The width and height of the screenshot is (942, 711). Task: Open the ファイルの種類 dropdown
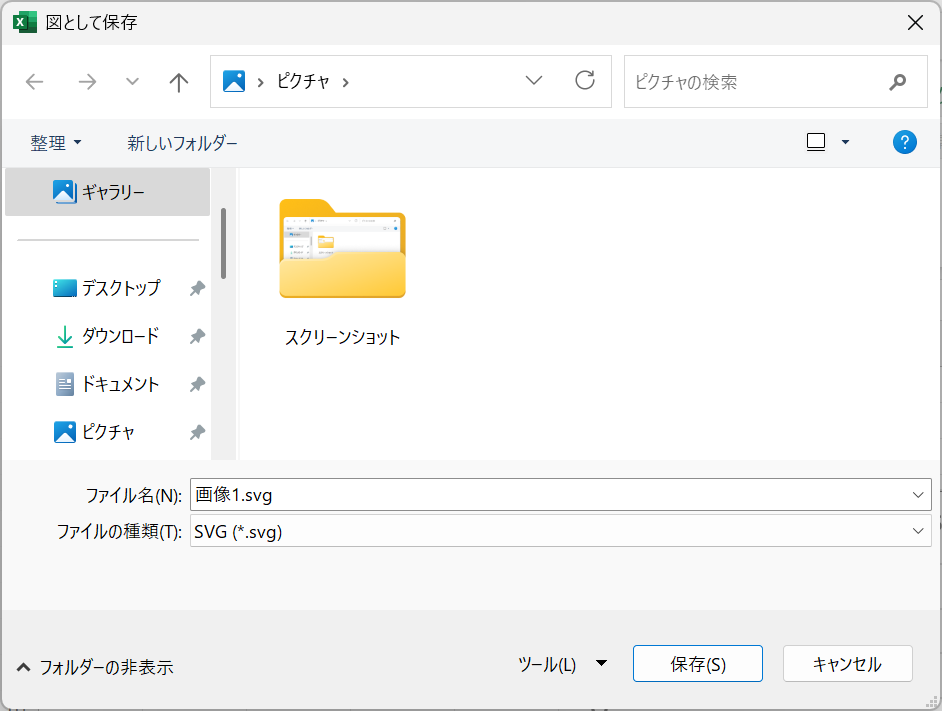tap(919, 531)
